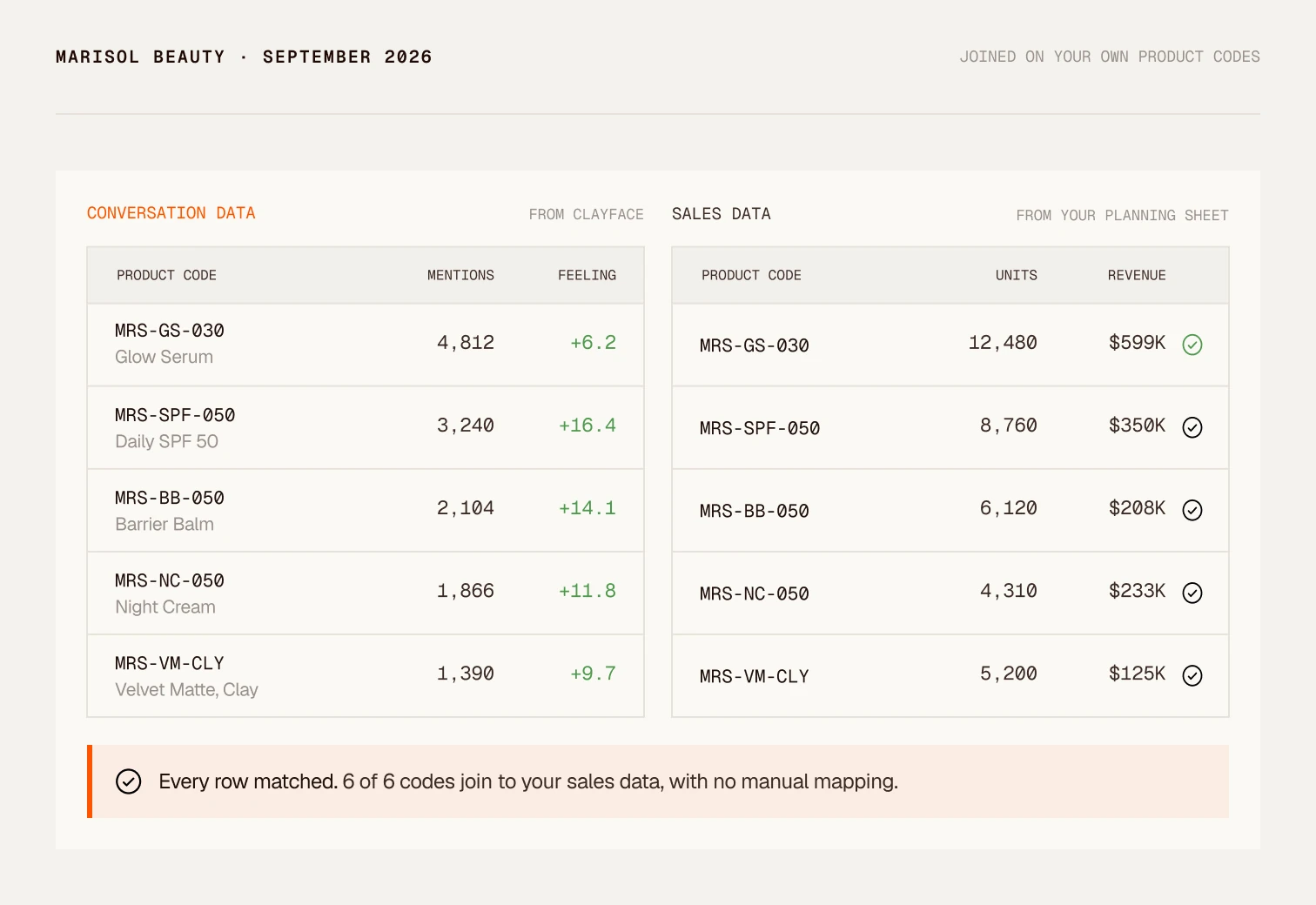Viewport: 1316px width, 905px height.
Task: Click the 5,200 units value
Action: [x=1009, y=674]
